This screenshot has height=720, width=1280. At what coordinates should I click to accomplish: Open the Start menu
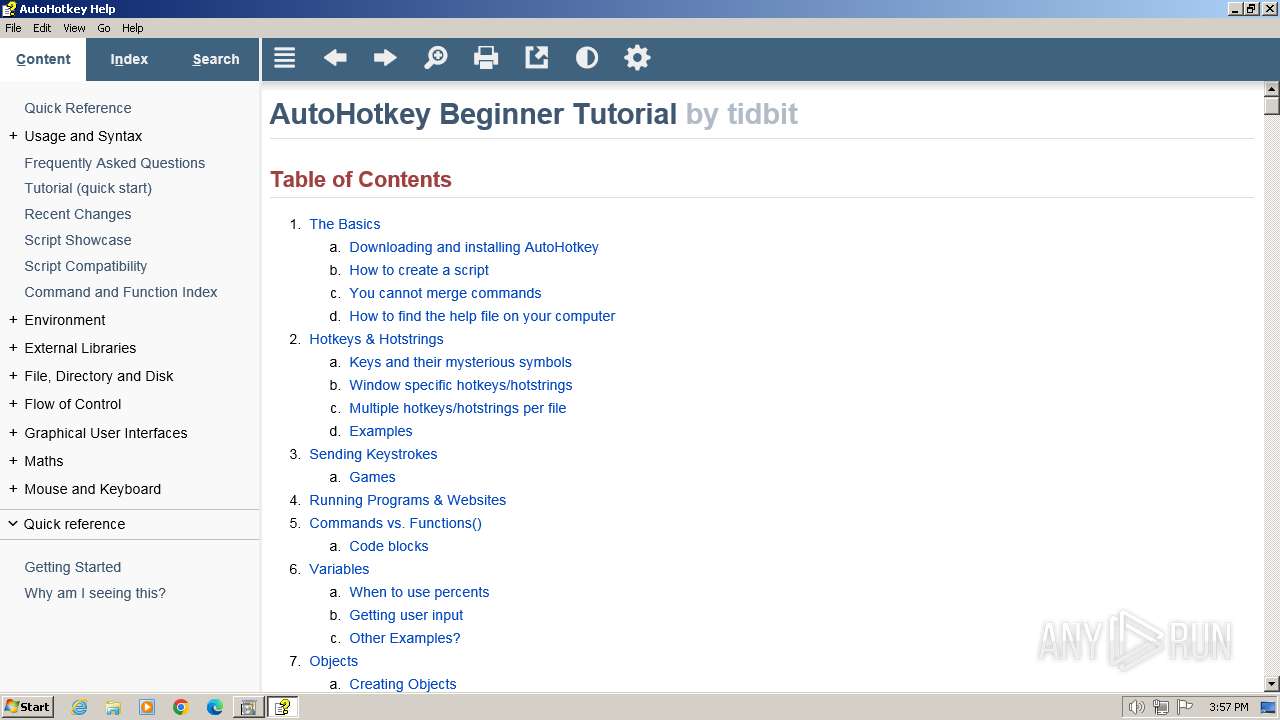pyautogui.click(x=28, y=707)
